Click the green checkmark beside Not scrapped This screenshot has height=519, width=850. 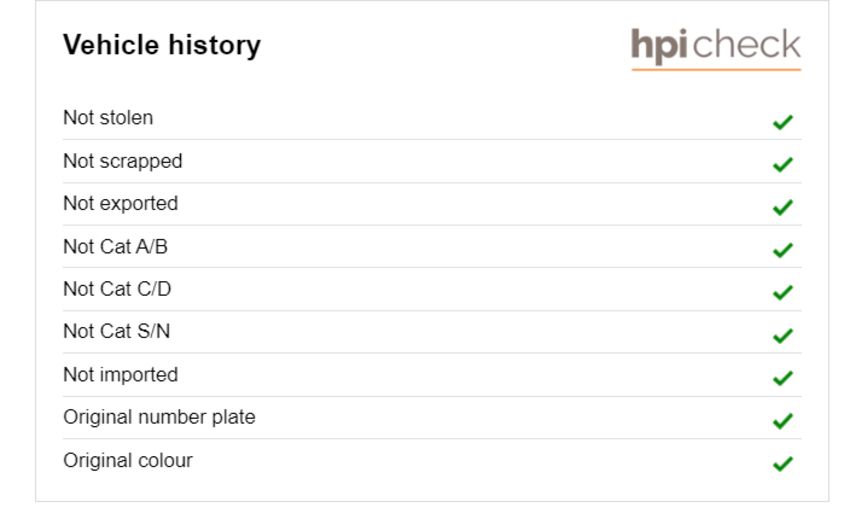pos(782,164)
